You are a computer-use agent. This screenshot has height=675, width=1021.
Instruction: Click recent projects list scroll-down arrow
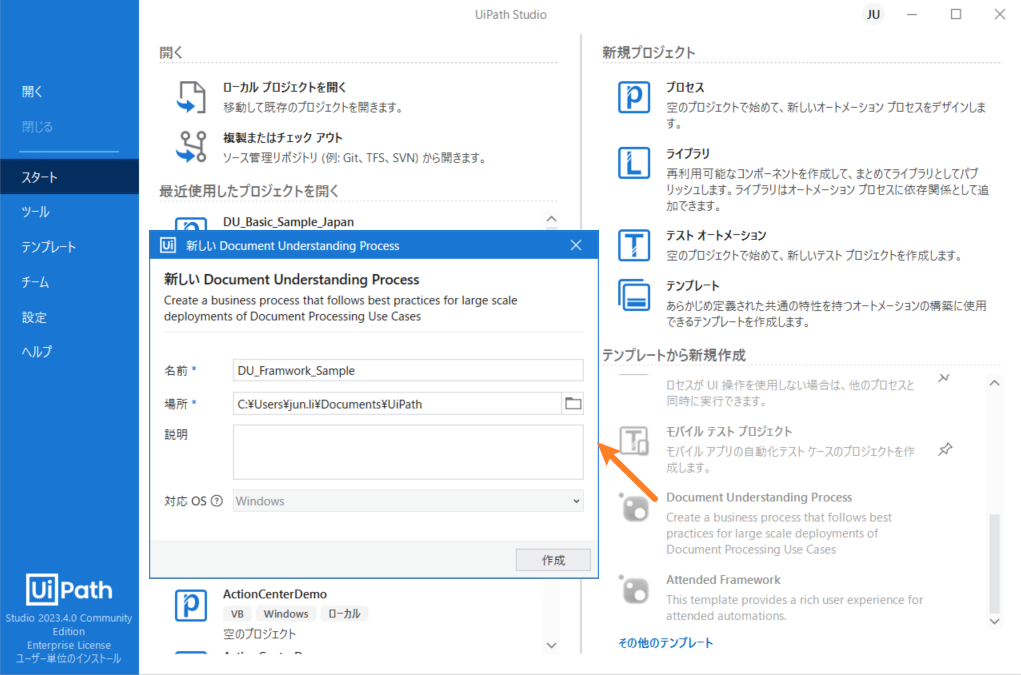552,645
